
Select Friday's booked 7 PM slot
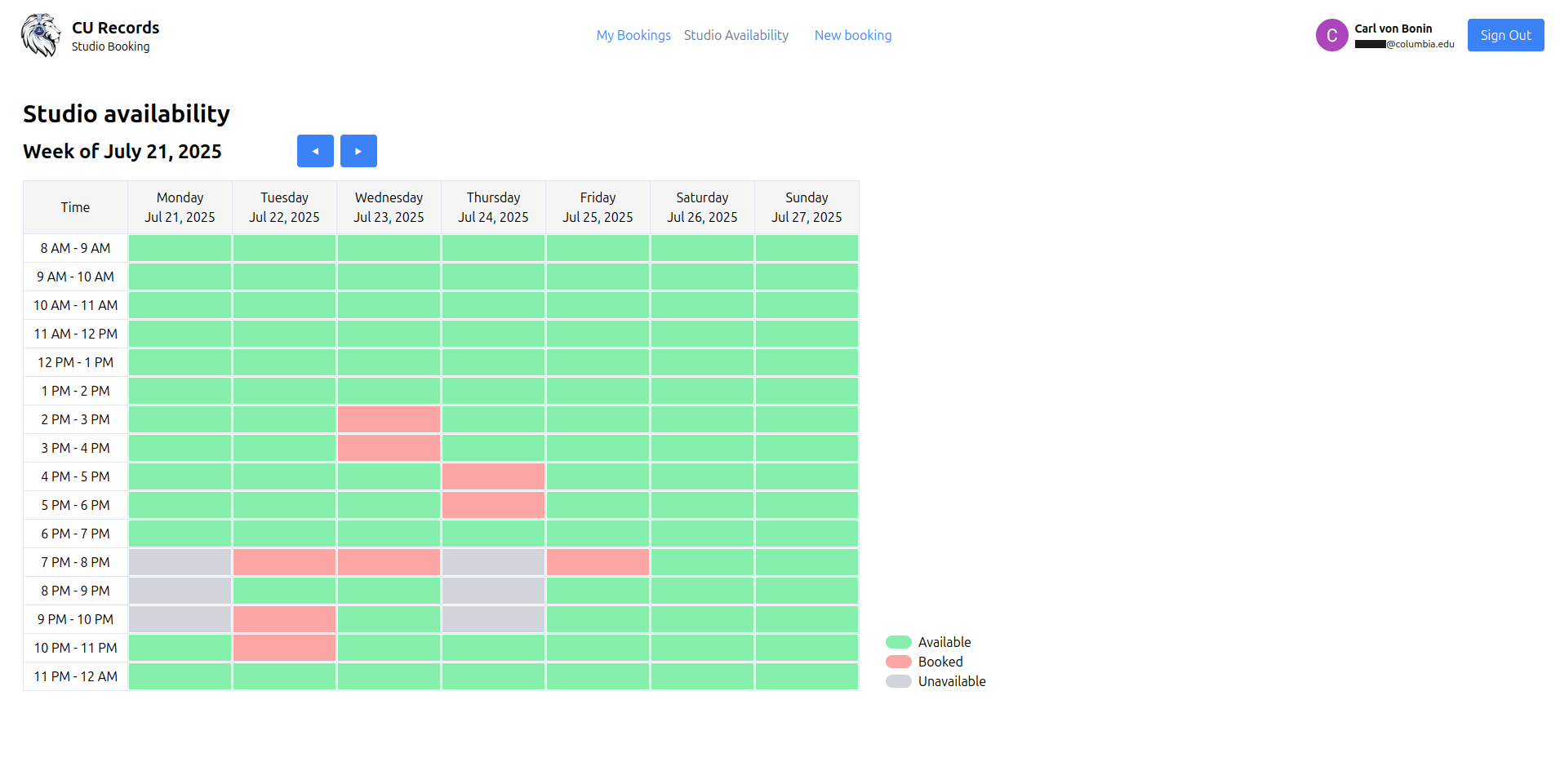[598, 562]
